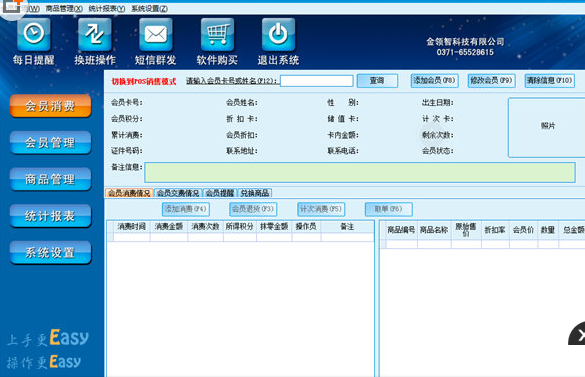Screen dimensions: 585x377
Task: Switch to the 兑换商品 tab
Action: point(254,193)
